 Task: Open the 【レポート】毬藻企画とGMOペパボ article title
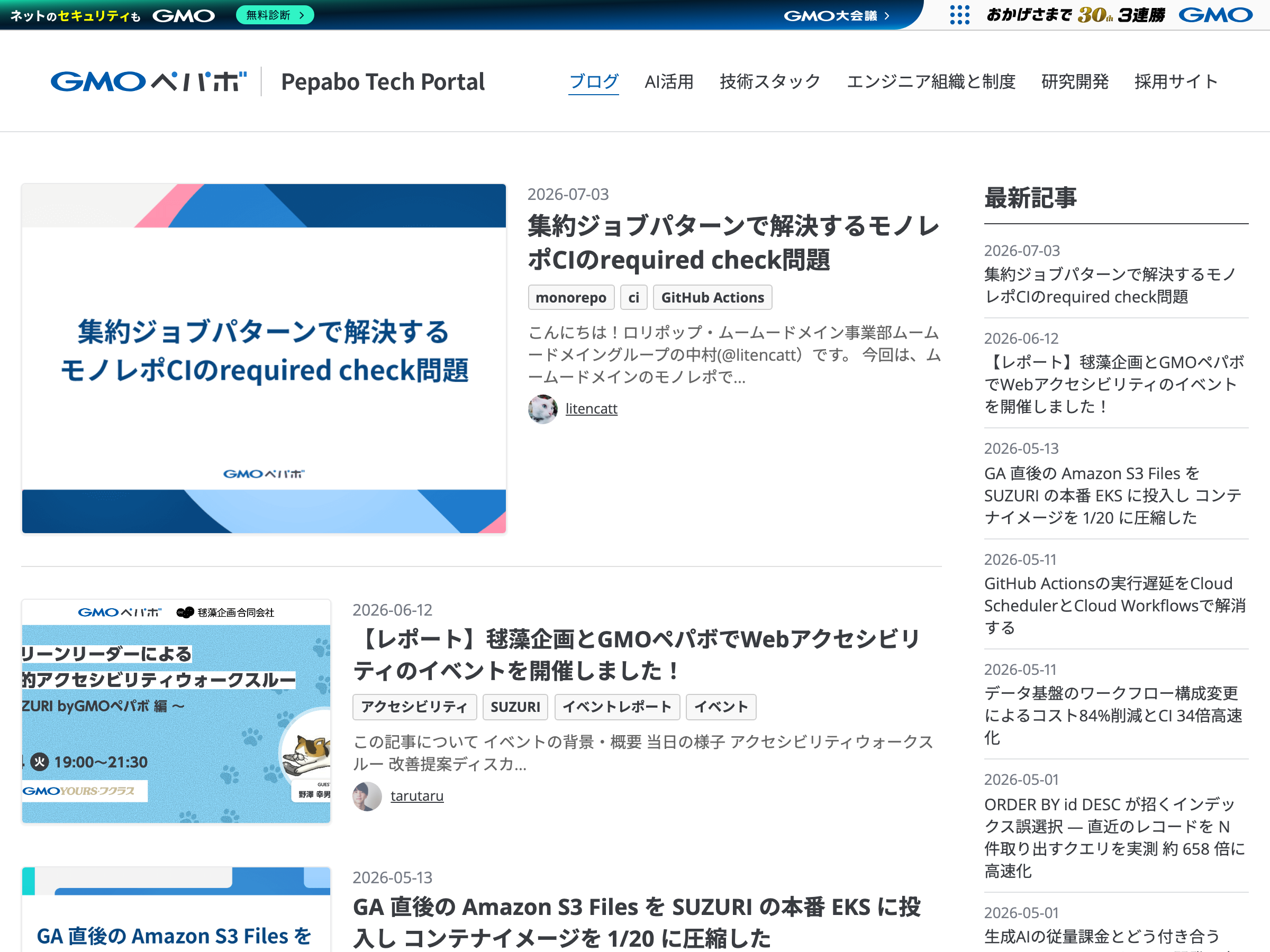click(637, 655)
